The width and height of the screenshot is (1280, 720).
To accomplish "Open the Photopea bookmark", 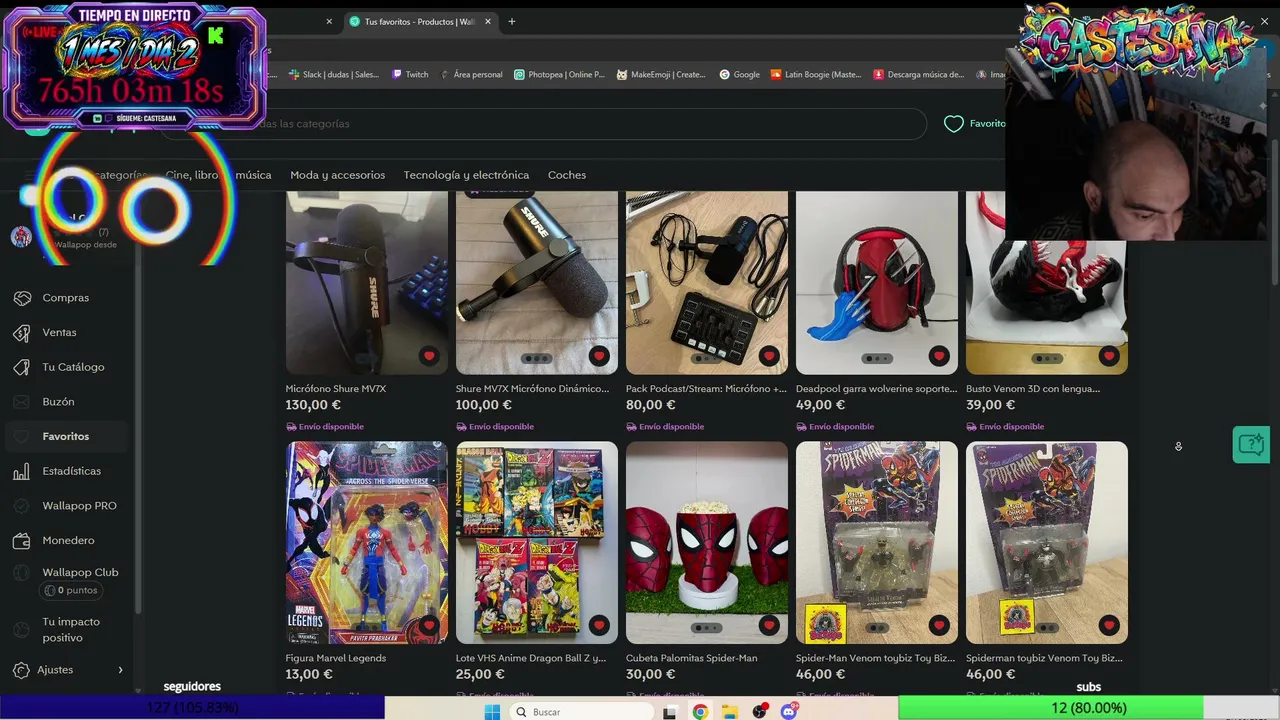I will [559, 74].
